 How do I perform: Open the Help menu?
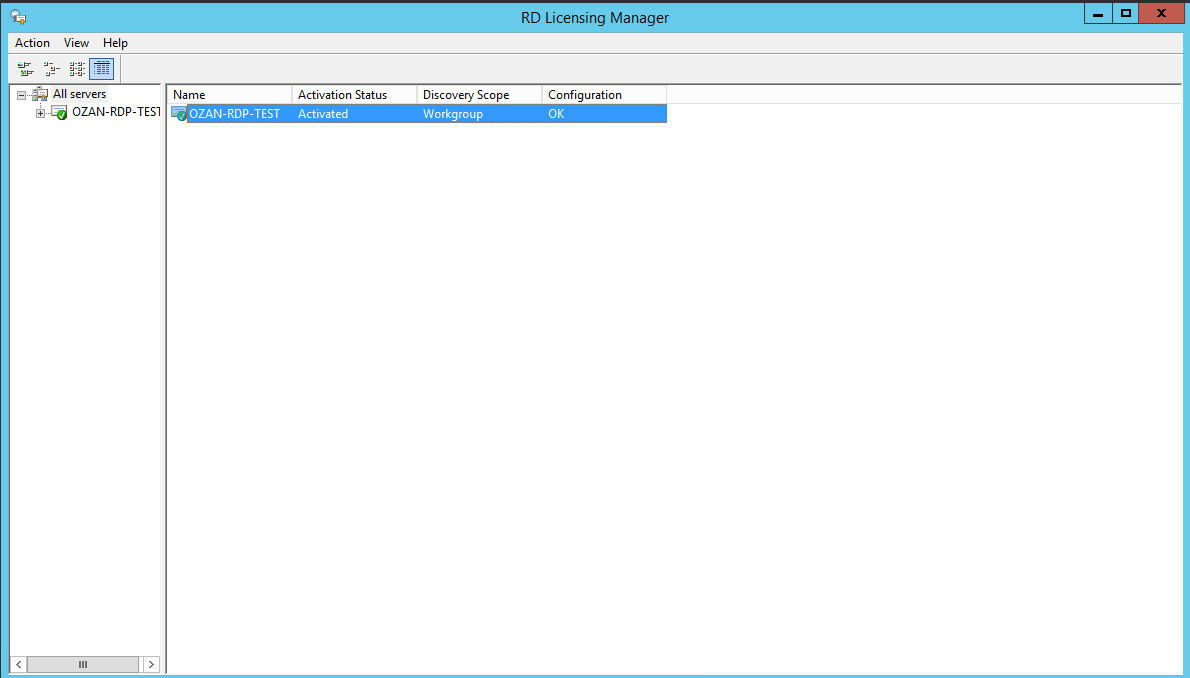115,43
